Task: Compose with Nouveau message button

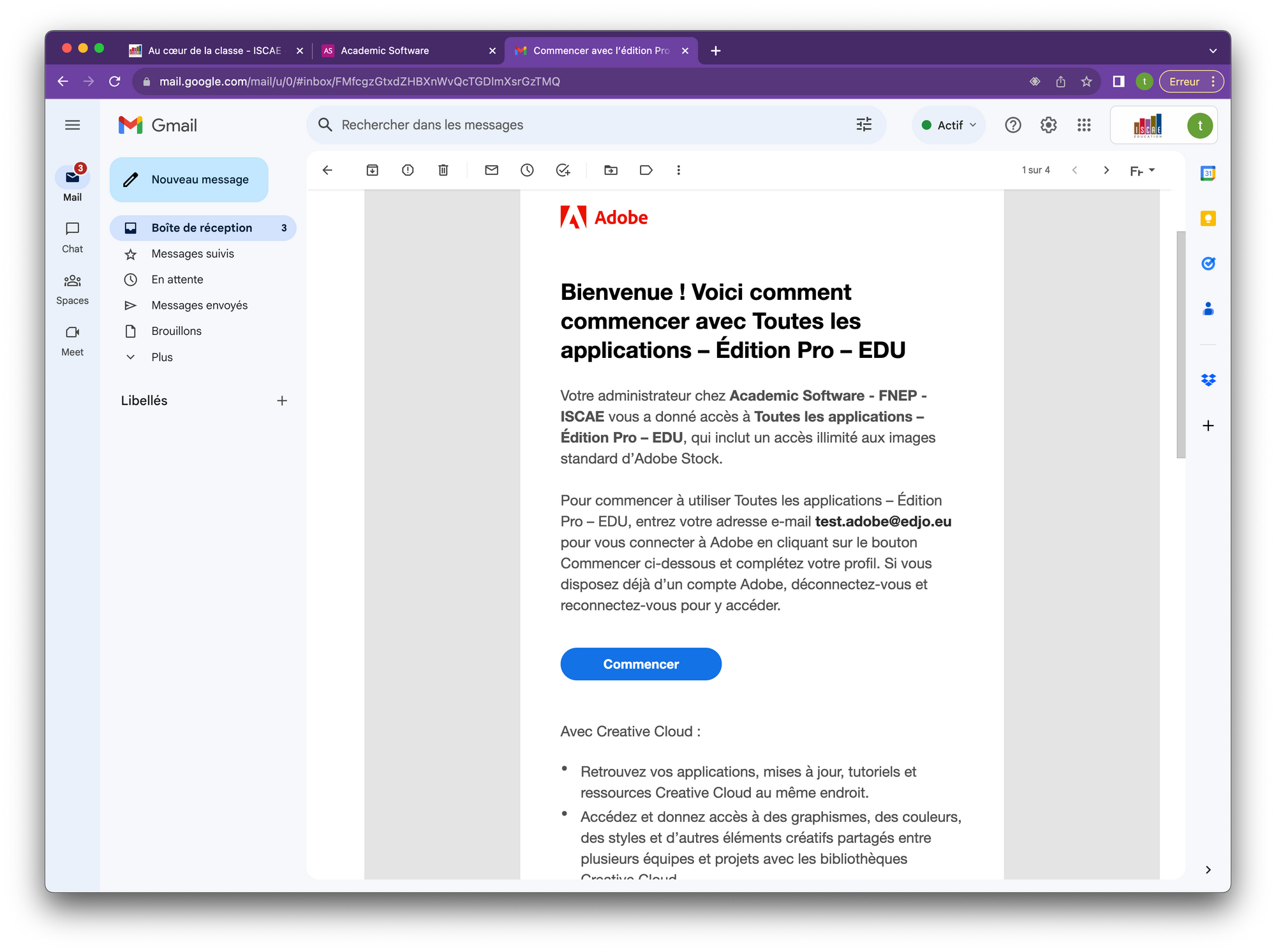Action: tap(189, 180)
